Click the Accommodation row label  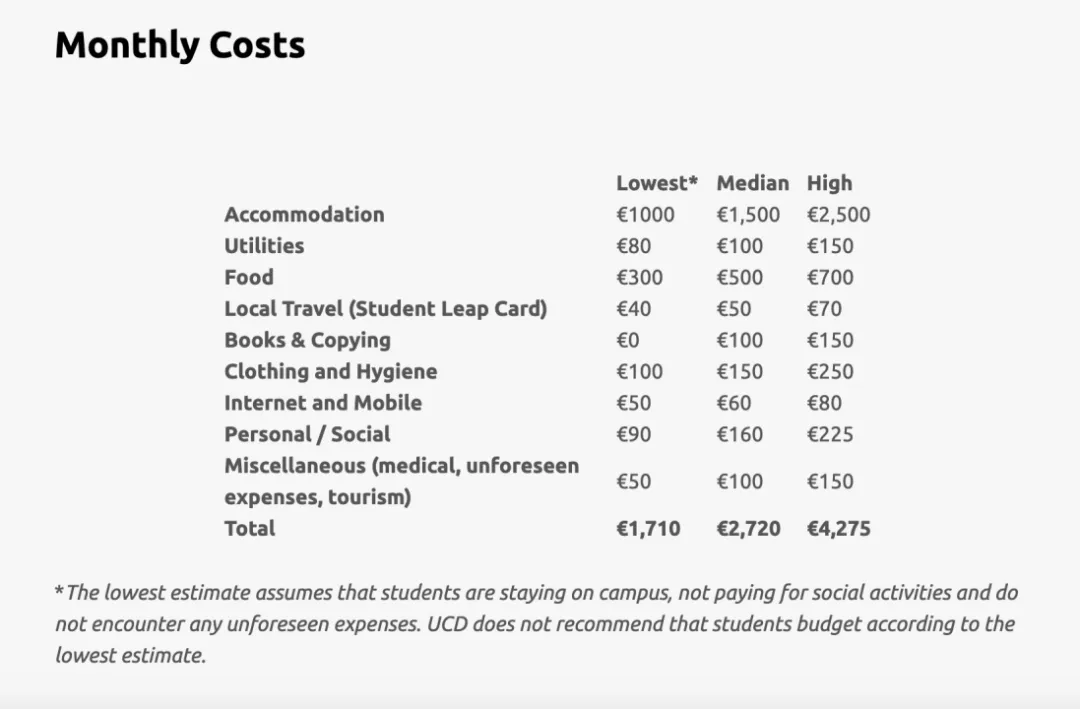[304, 214]
